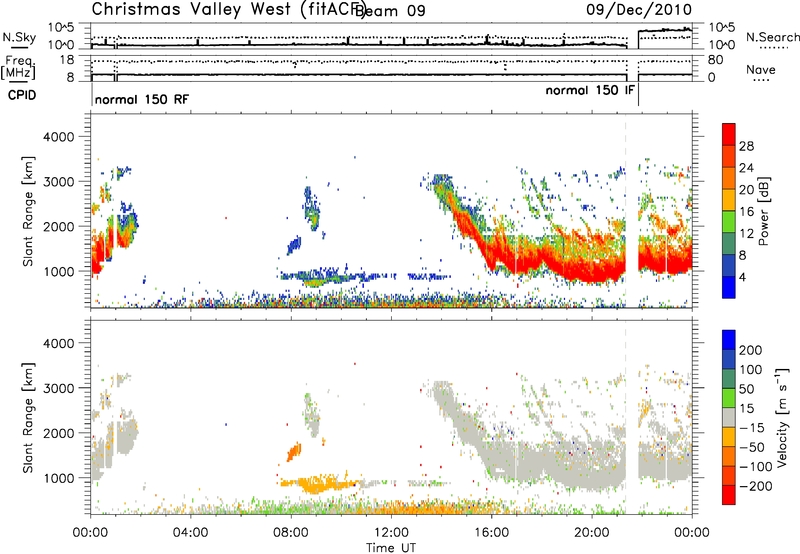Click the "Power [dB]" colorbar title
Viewport: 800px width, 554px height.
(x=763, y=211)
